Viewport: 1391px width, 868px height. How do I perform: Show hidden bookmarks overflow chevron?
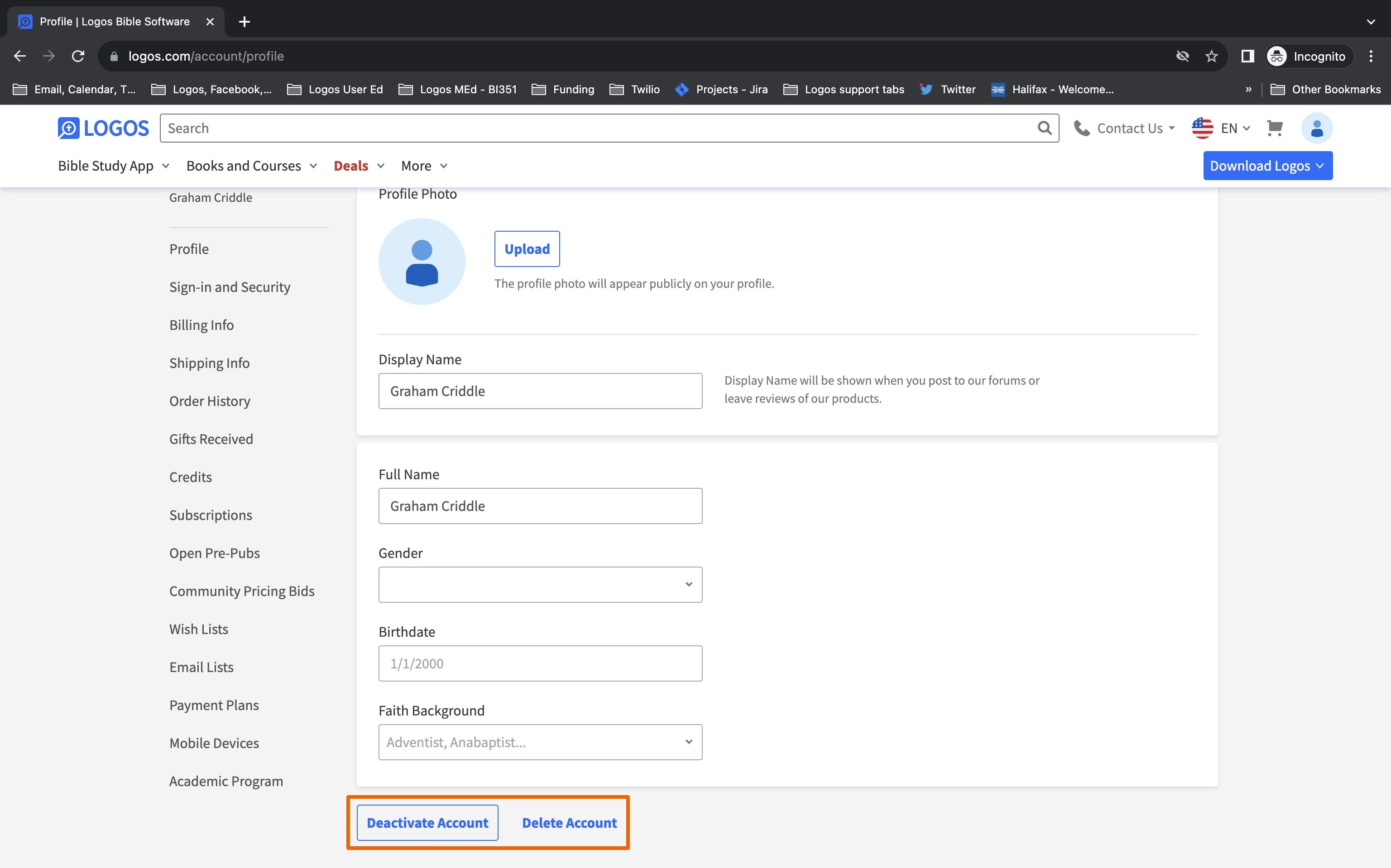point(1248,89)
